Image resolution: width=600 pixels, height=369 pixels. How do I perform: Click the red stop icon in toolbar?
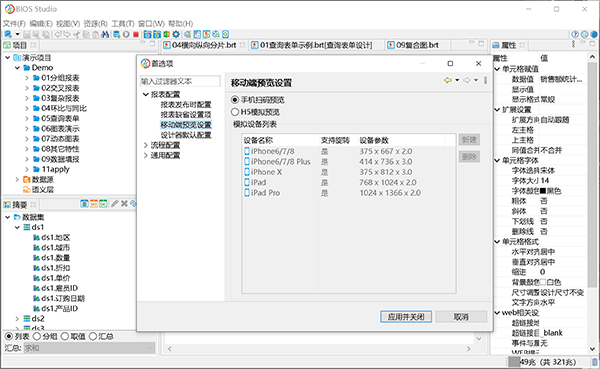(135, 34)
